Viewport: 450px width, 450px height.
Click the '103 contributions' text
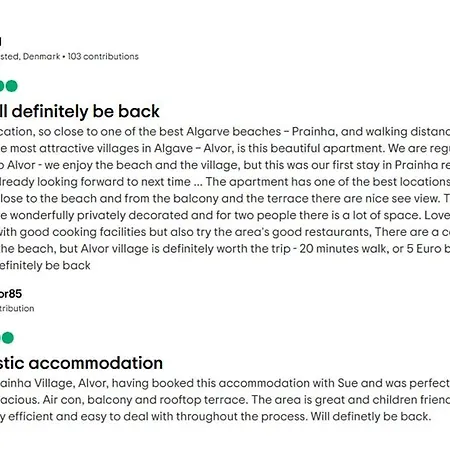tap(103, 56)
